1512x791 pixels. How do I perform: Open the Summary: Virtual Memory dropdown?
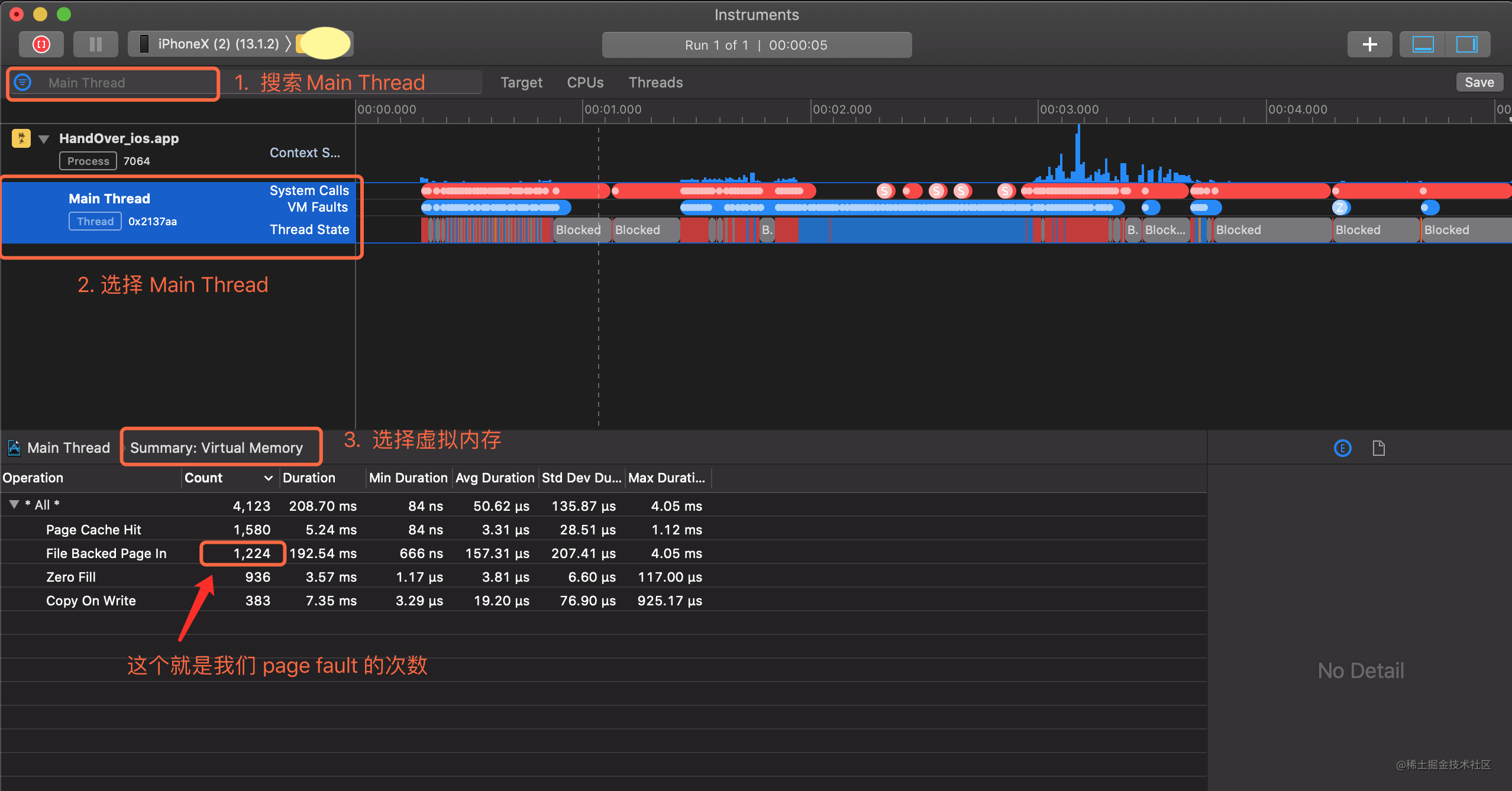[217, 448]
